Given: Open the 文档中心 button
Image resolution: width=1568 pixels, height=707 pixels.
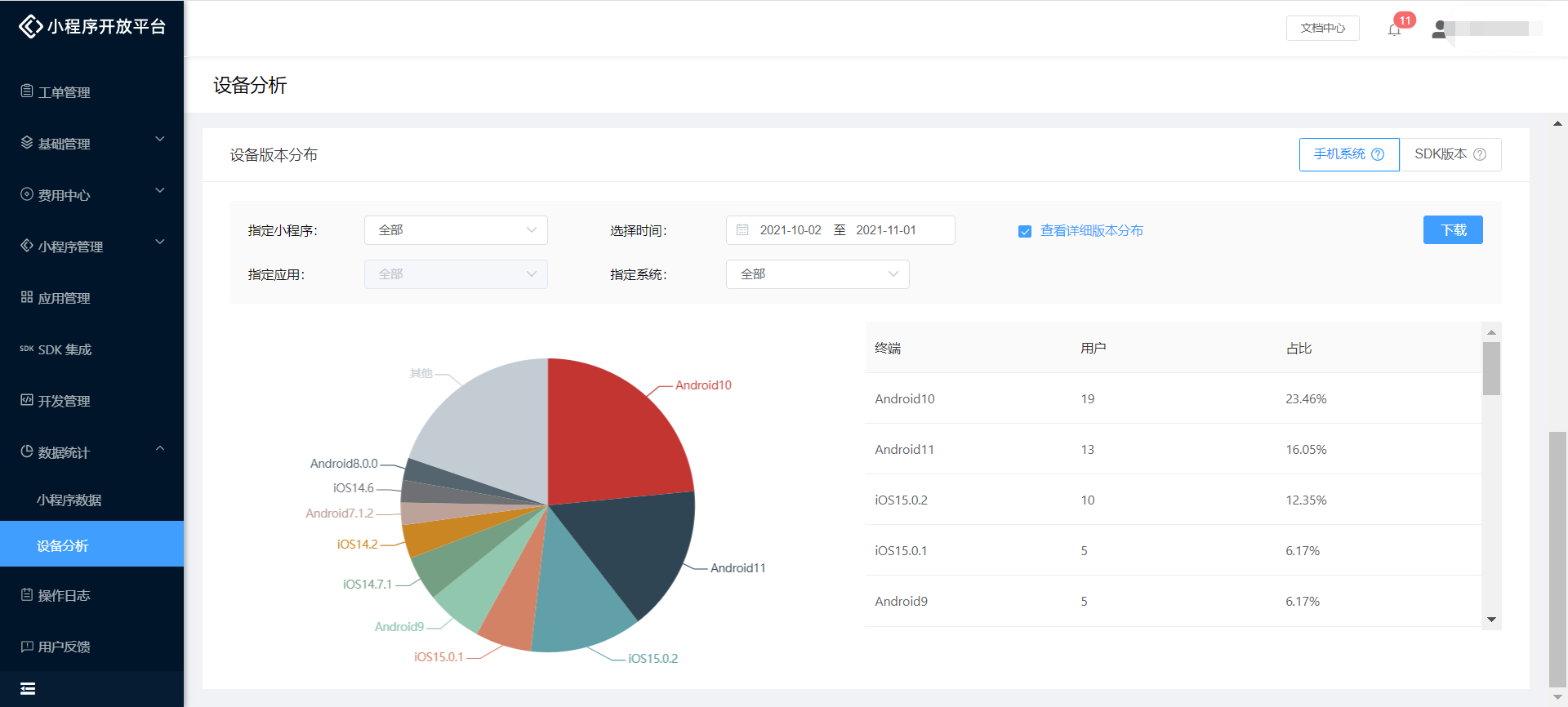Looking at the screenshot, I should (x=1322, y=28).
